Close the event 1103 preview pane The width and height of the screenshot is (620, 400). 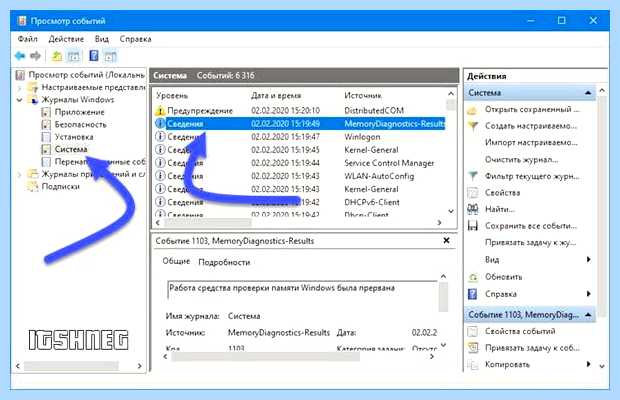pyautogui.click(x=446, y=240)
